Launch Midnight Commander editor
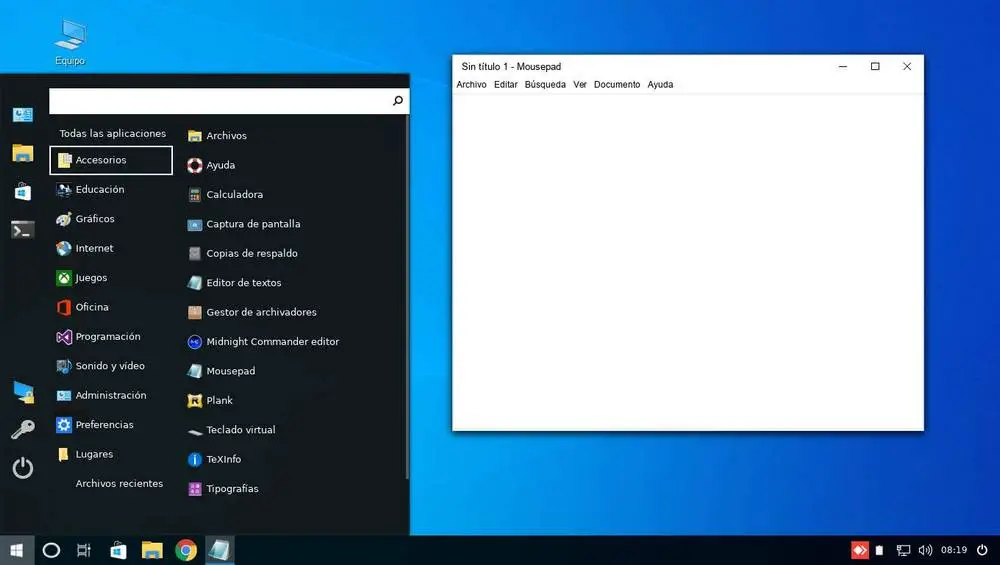Viewport: 1000px width, 565px height. click(x=263, y=341)
